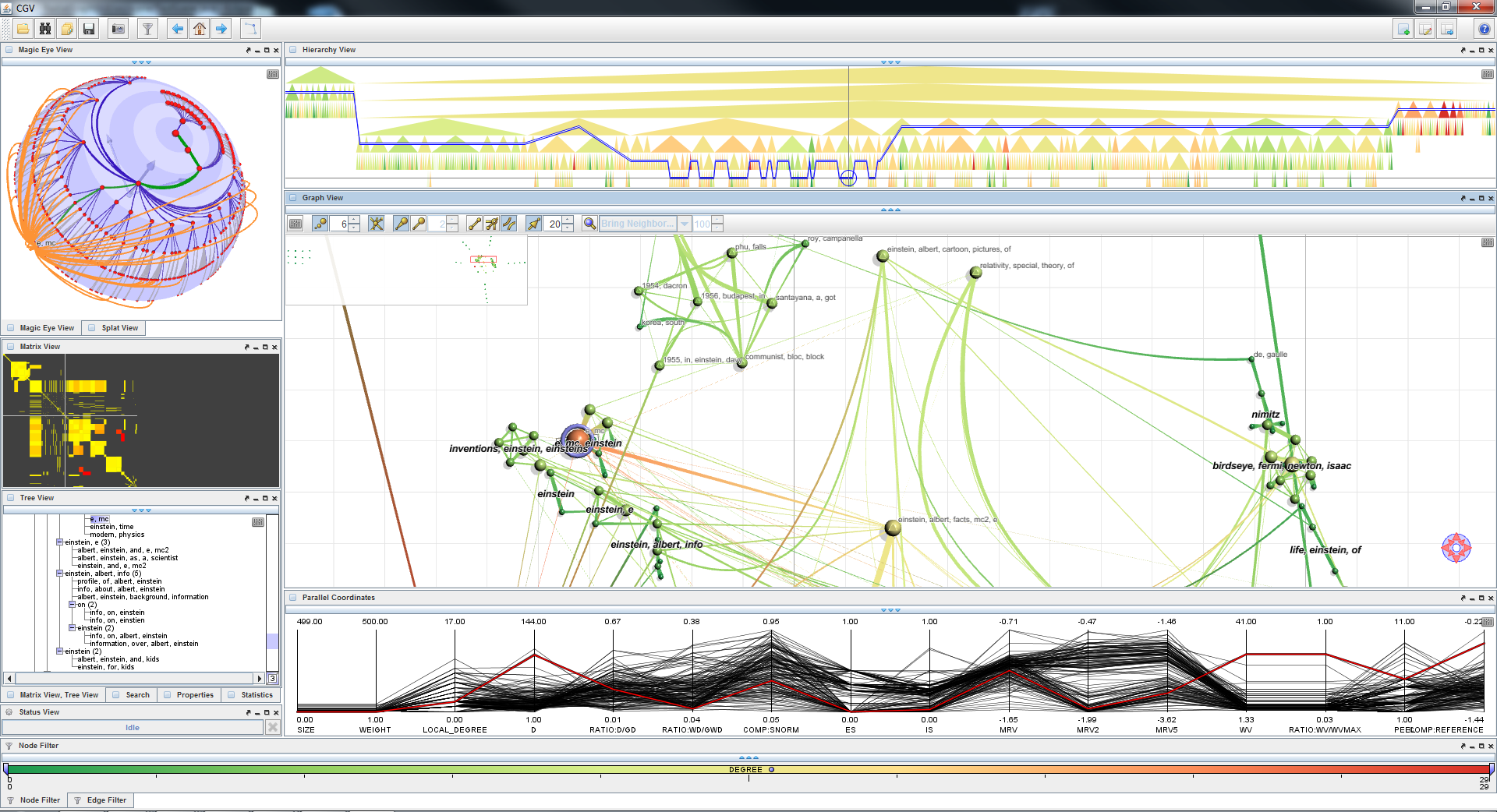The image size is (1497, 812).
Task: Toggle the curved edges icon in Graph View
Action: tap(508, 224)
